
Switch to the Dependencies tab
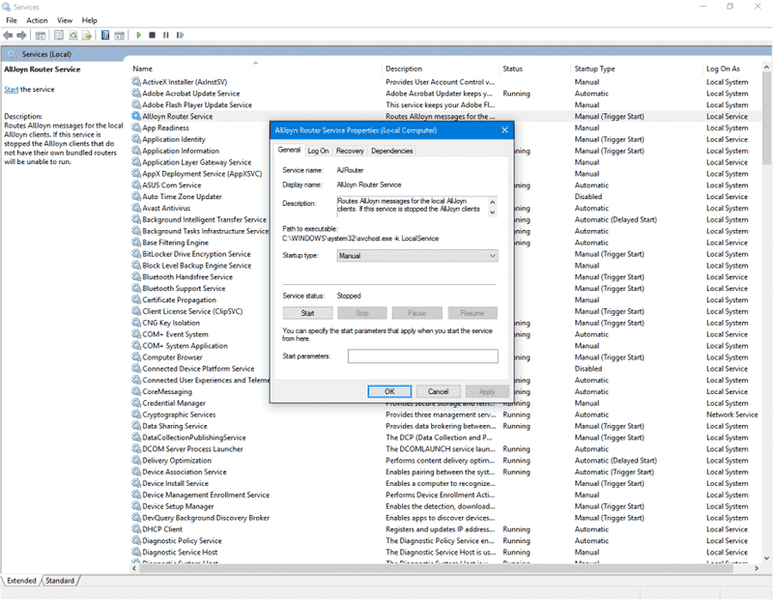(x=392, y=151)
